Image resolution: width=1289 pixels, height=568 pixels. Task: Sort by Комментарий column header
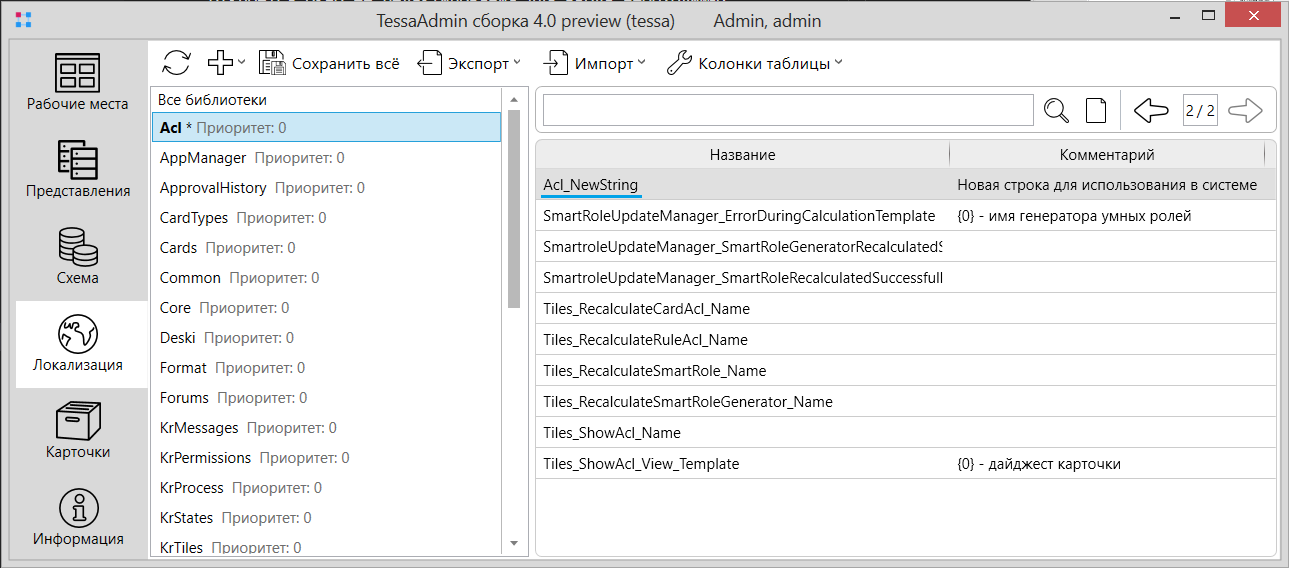1107,155
